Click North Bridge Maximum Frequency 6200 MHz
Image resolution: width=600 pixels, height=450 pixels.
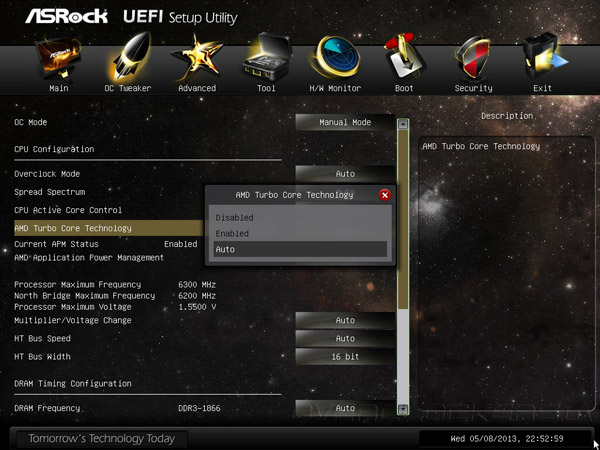(x=197, y=296)
